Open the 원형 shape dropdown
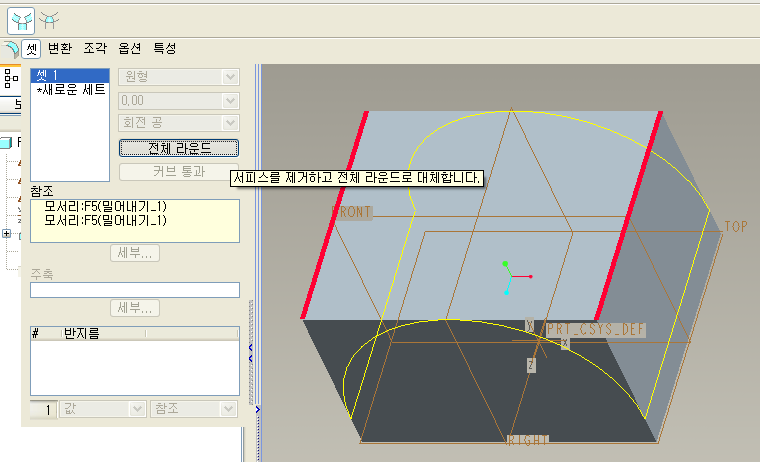 click(x=179, y=77)
